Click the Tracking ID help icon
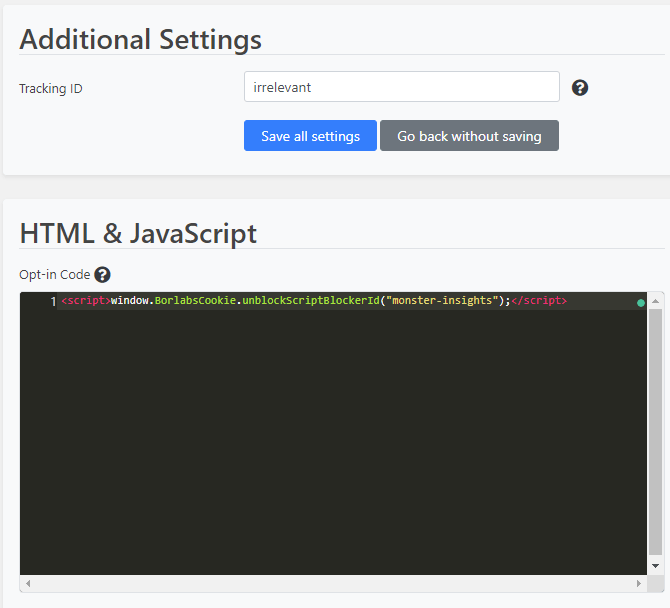This screenshot has height=608, width=670. [580, 88]
